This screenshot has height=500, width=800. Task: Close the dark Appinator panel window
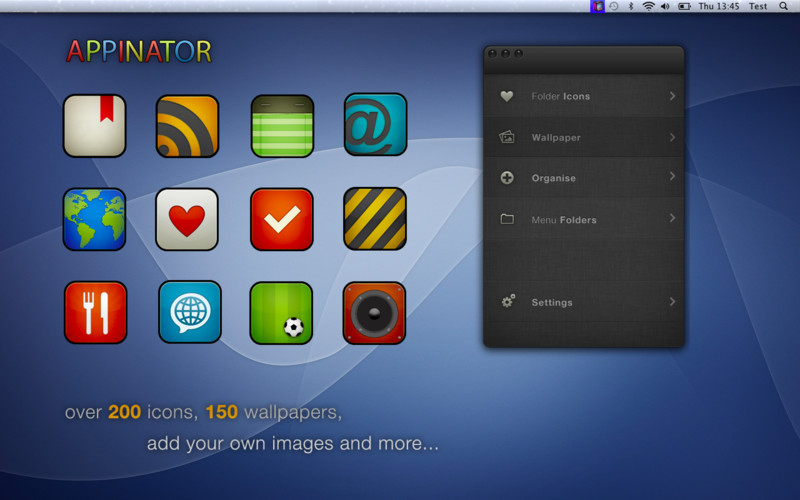(492, 54)
